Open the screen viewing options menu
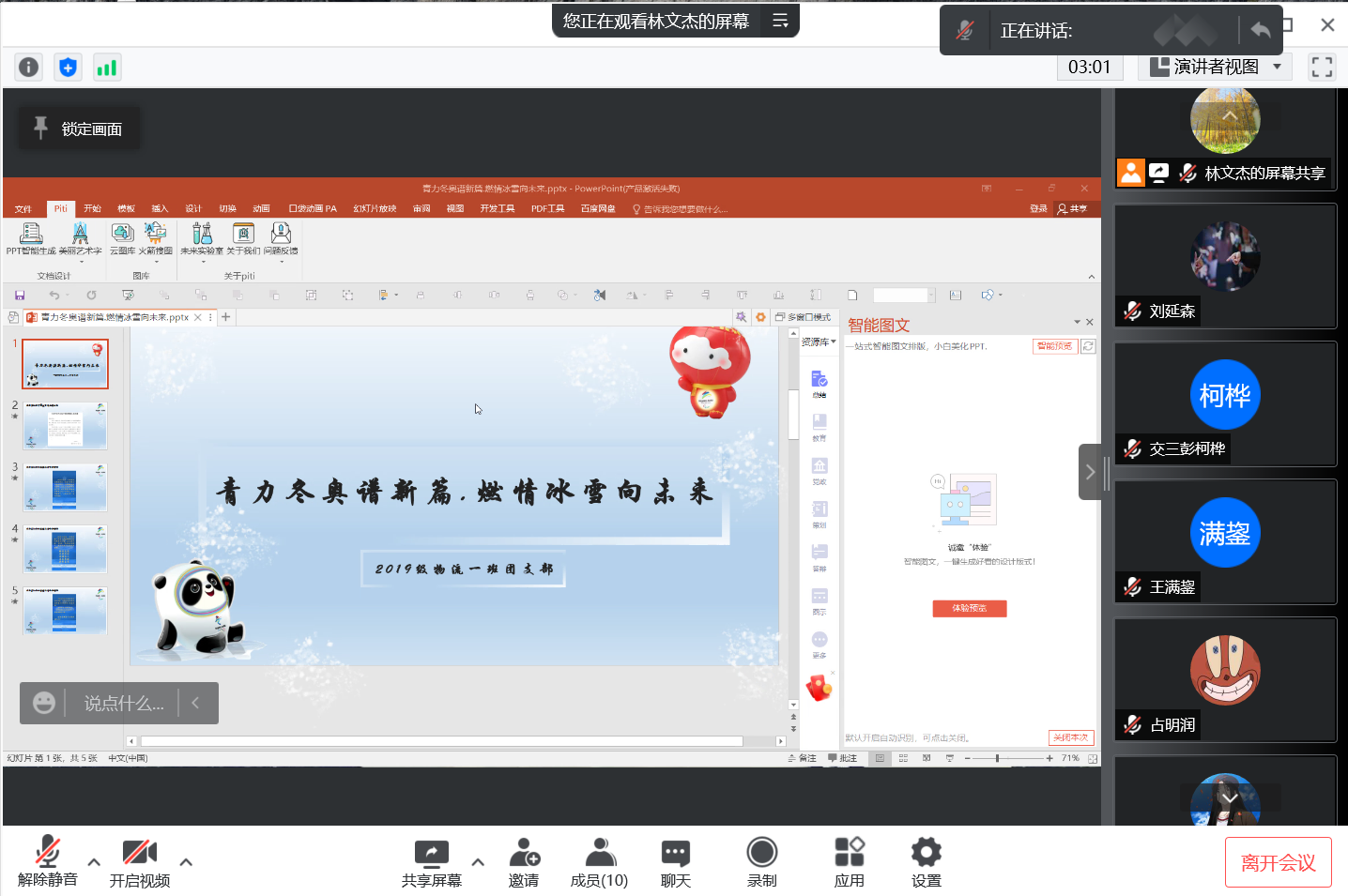The width and height of the screenshot is (1348, 896). pyautogui.click(x=780, y=21)
